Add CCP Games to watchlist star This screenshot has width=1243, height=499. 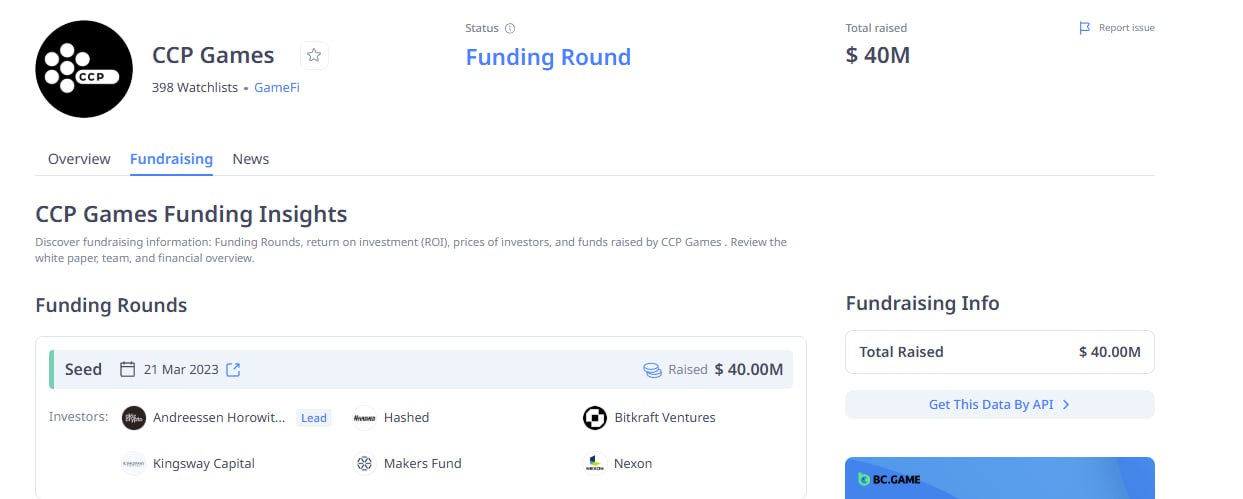click(x=314, y=56)
